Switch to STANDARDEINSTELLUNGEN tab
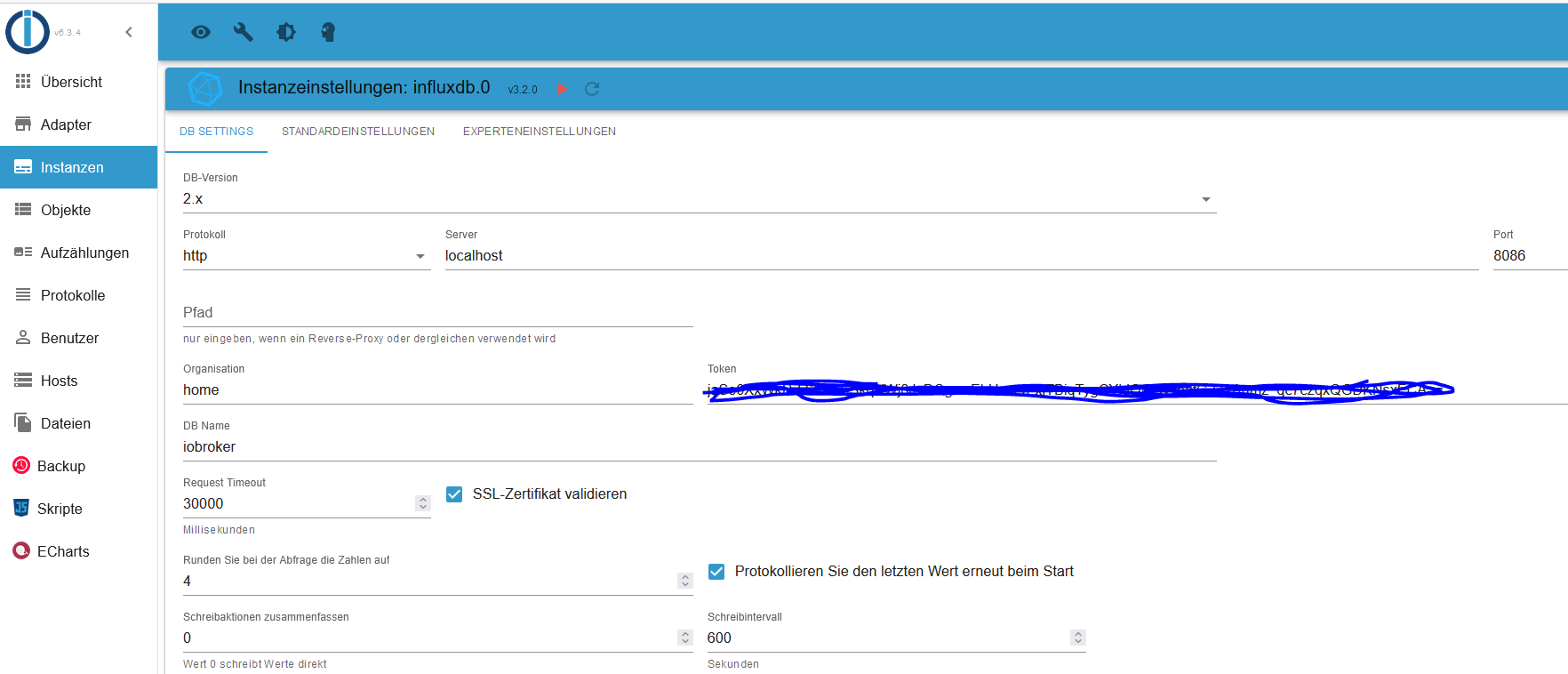The width and height of the screenshot is (1568, 674). point(358,132)
